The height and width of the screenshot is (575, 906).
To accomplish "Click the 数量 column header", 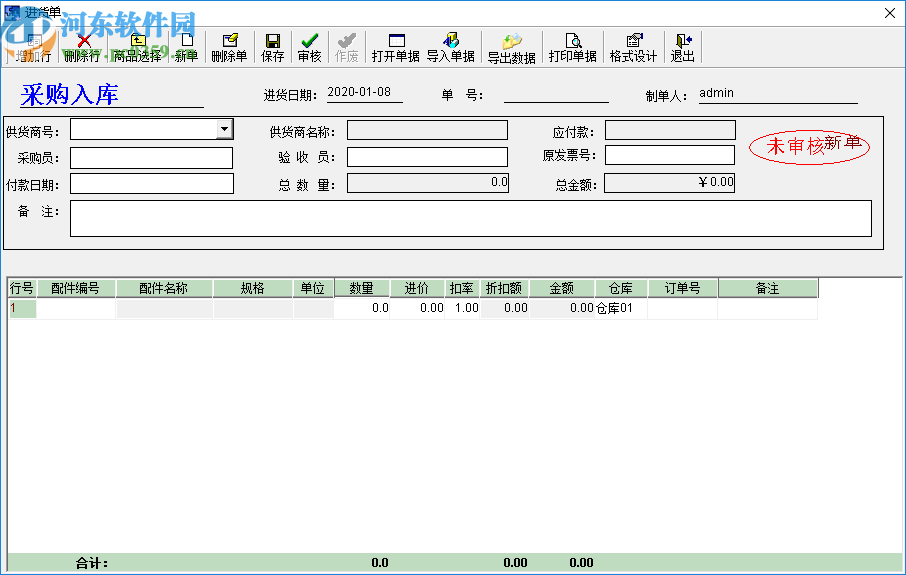I will coord(362,288).
